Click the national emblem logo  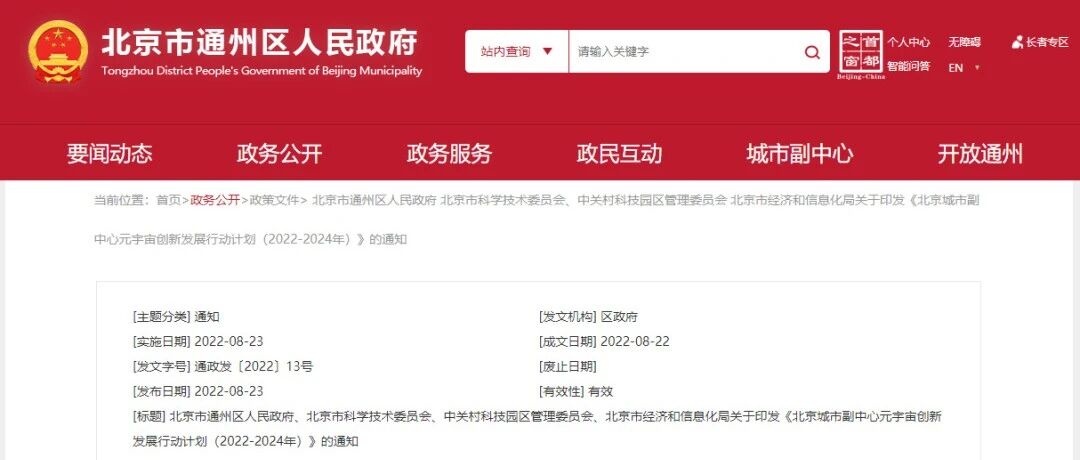tap(59, 52)
